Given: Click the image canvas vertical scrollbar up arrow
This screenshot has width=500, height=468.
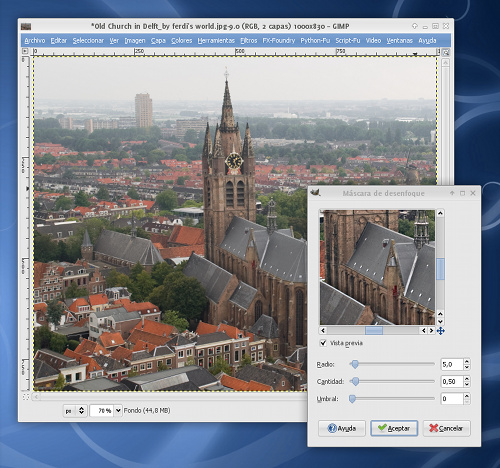Looking at the screenshot, I should pos(446,62).
